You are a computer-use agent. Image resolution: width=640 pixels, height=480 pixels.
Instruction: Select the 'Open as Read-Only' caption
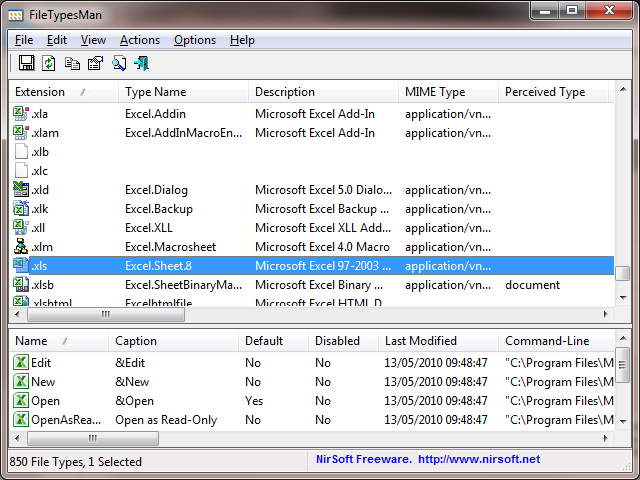[x=166, y=420]
